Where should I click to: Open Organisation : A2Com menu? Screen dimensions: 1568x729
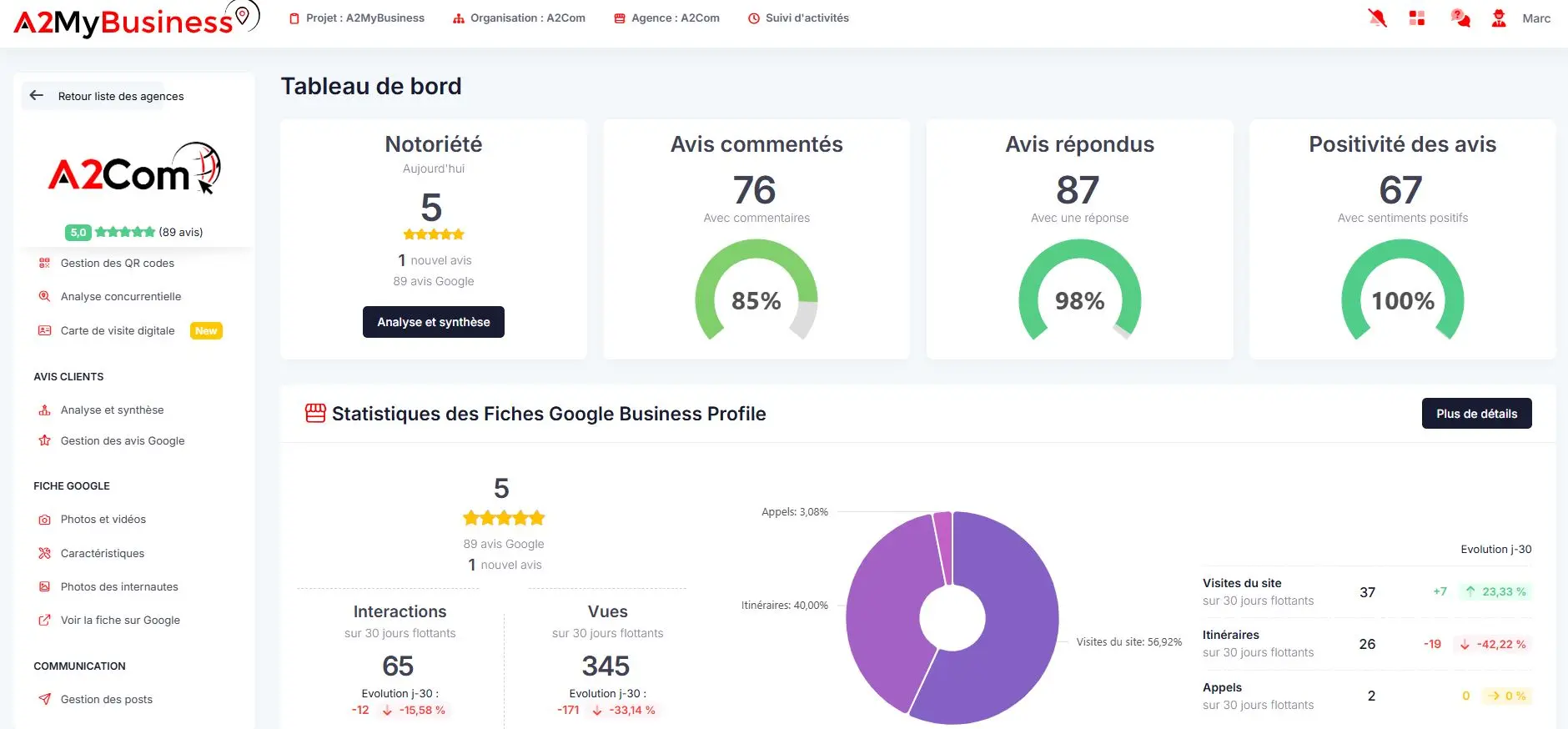click(x=519, y=18)
